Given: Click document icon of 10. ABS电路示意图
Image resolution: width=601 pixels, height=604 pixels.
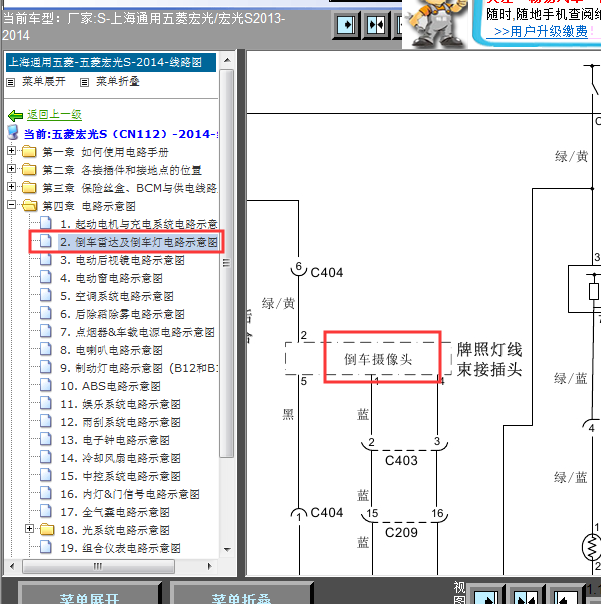Looking at the screenshot, I should point(46,385).
